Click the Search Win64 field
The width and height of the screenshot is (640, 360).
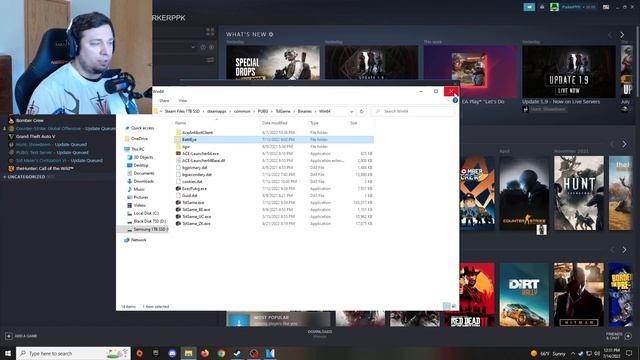(x=413, y=111)
